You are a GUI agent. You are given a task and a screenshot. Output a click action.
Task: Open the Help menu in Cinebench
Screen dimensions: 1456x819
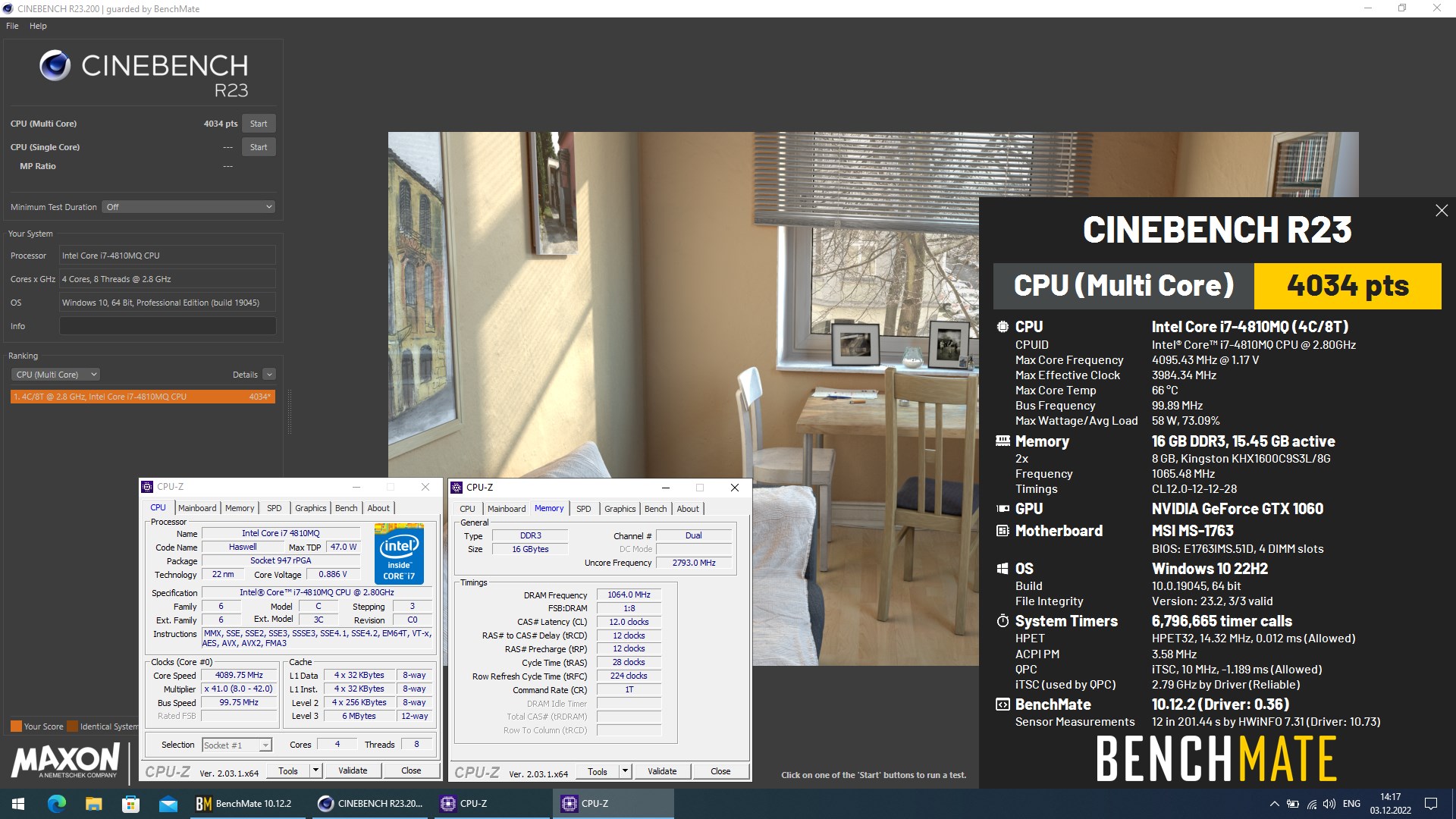[x=38, y=26]
